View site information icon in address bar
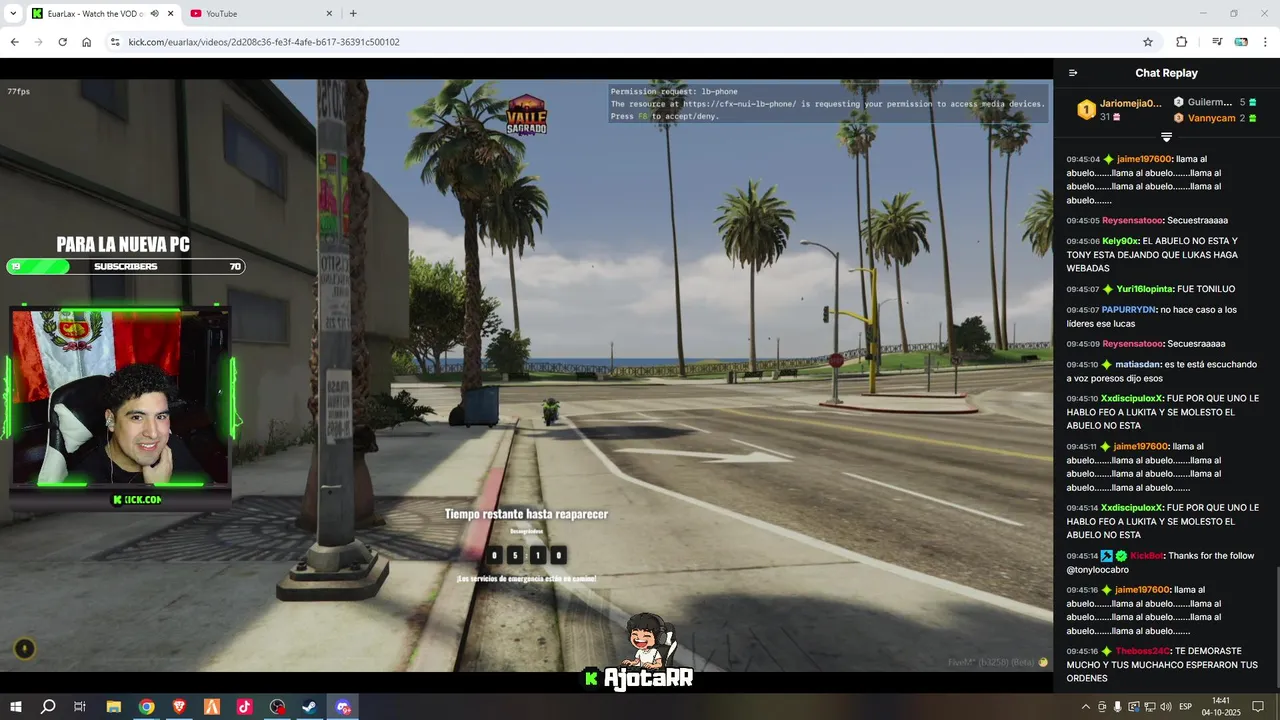The image size is (1280, 720). point(115,42)
